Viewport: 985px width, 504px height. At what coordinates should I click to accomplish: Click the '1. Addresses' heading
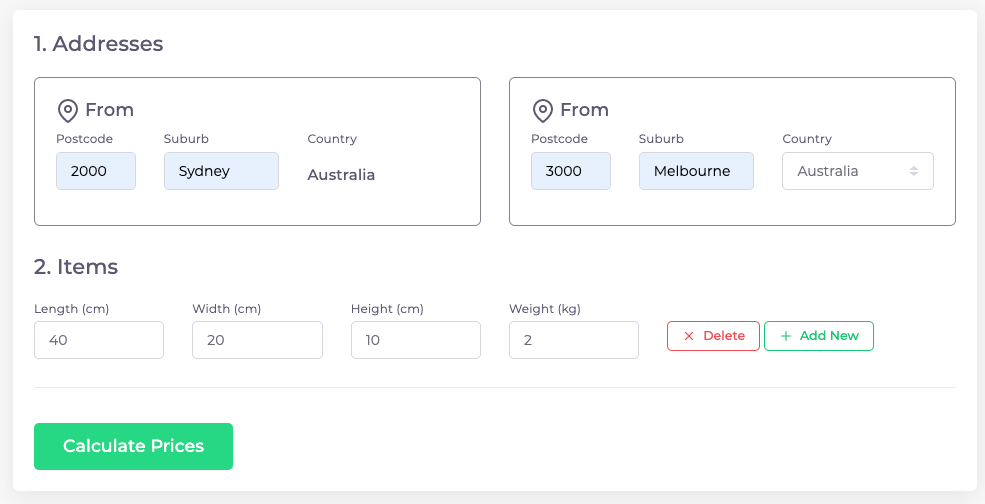[x=99, y=44]
